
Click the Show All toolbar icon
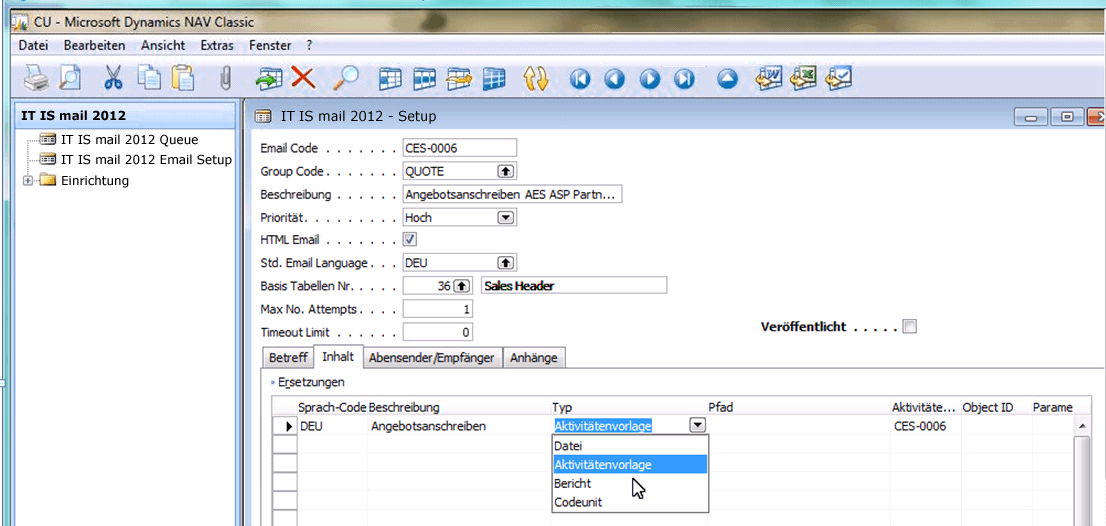pos(494,78)
